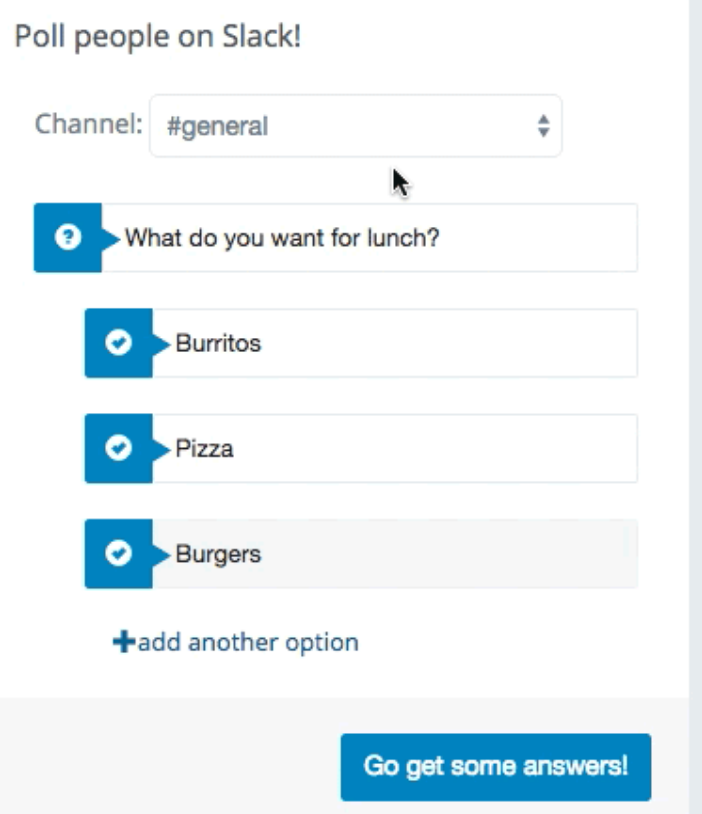Click into the Pizza option field
This screenshot has height=814, width=702.
(395, 449)
